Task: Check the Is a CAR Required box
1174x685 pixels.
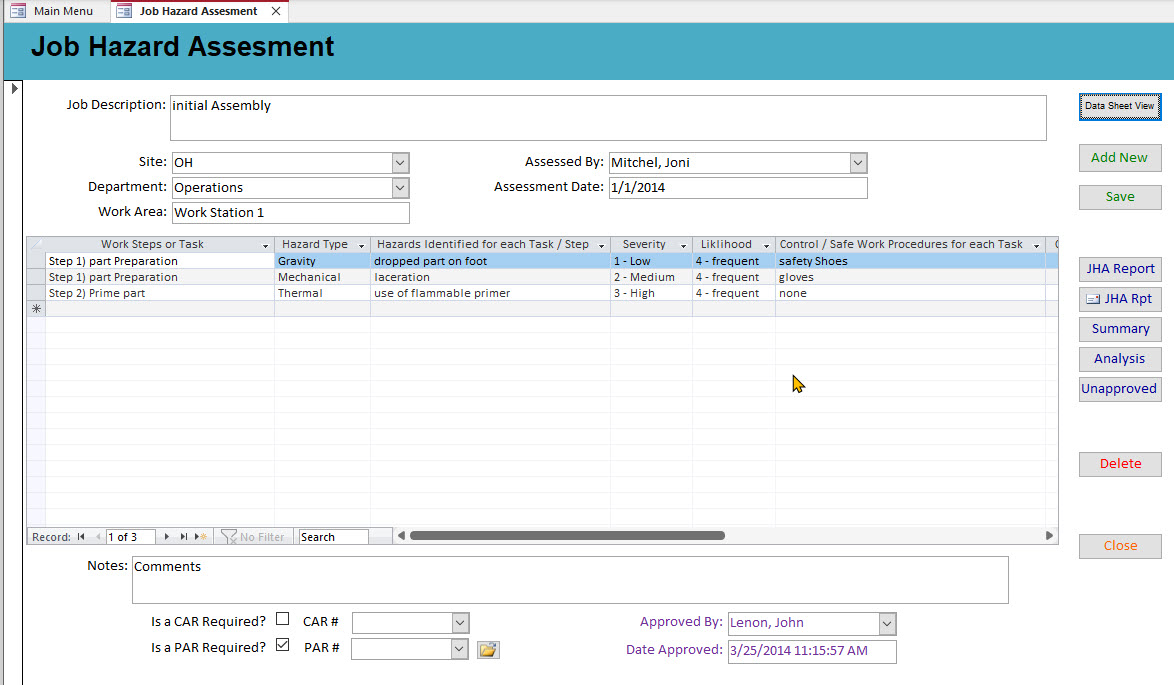Action: click(x=283, y=620)
